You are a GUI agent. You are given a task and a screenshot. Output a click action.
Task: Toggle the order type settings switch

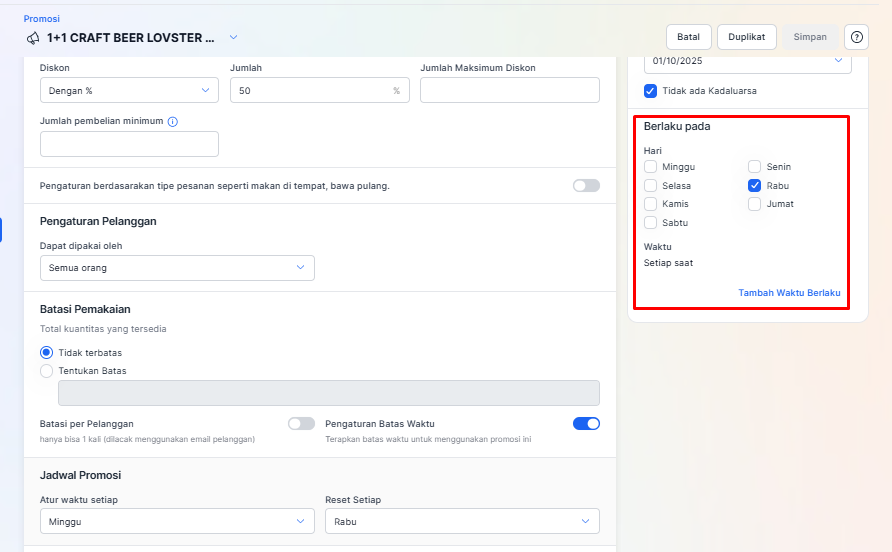[x=586, y=186]
